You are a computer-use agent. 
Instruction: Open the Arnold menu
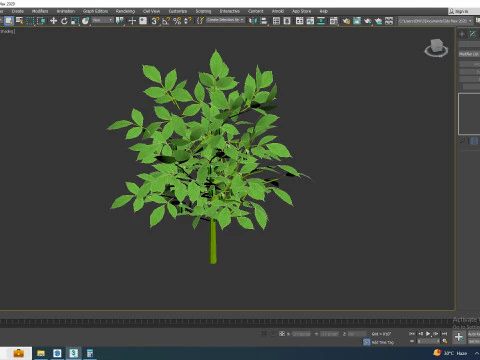tap(278, 11)
